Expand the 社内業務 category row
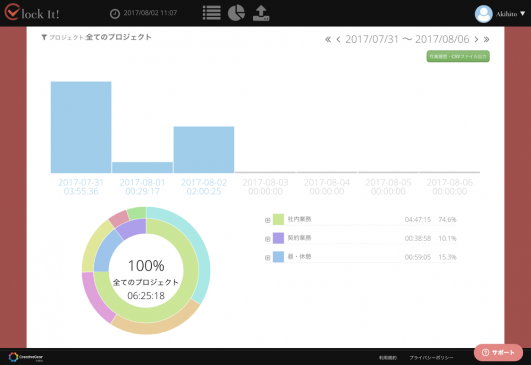 [268, 220]
